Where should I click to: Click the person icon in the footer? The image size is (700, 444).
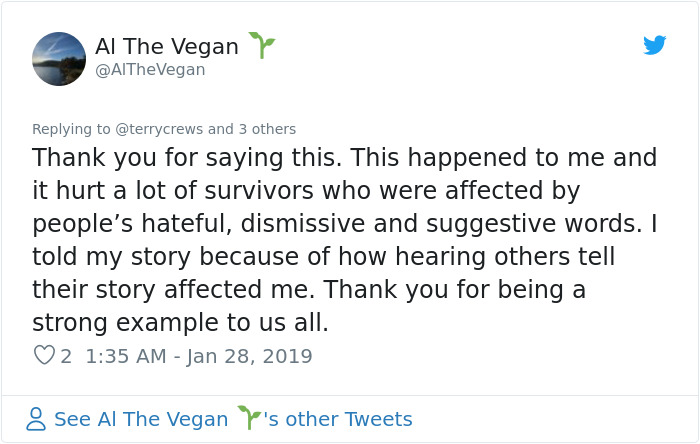tap(36, 418)
